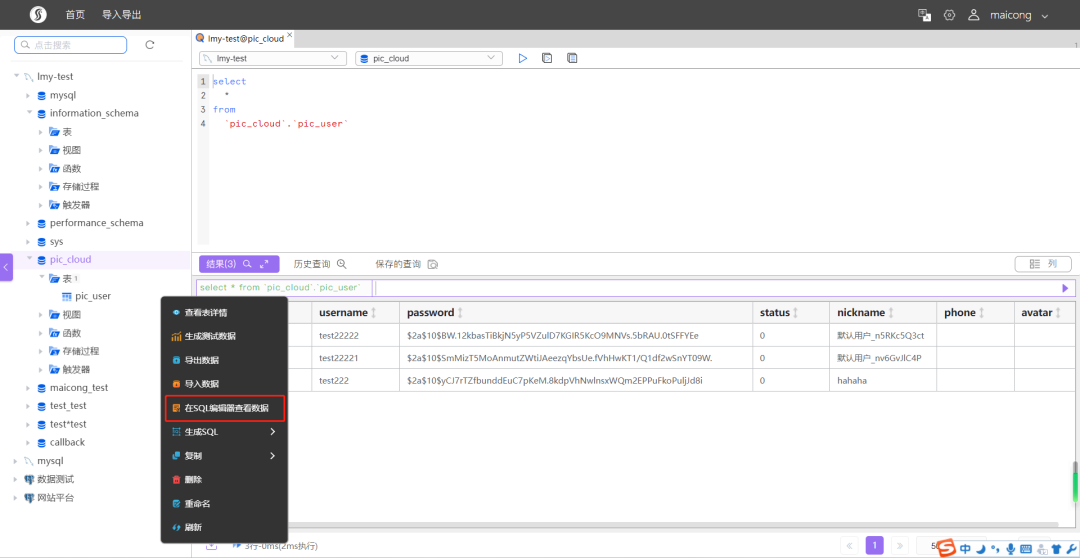
Task: Click the previous page arrow in pagination
Action: click(x=850, y=546)
